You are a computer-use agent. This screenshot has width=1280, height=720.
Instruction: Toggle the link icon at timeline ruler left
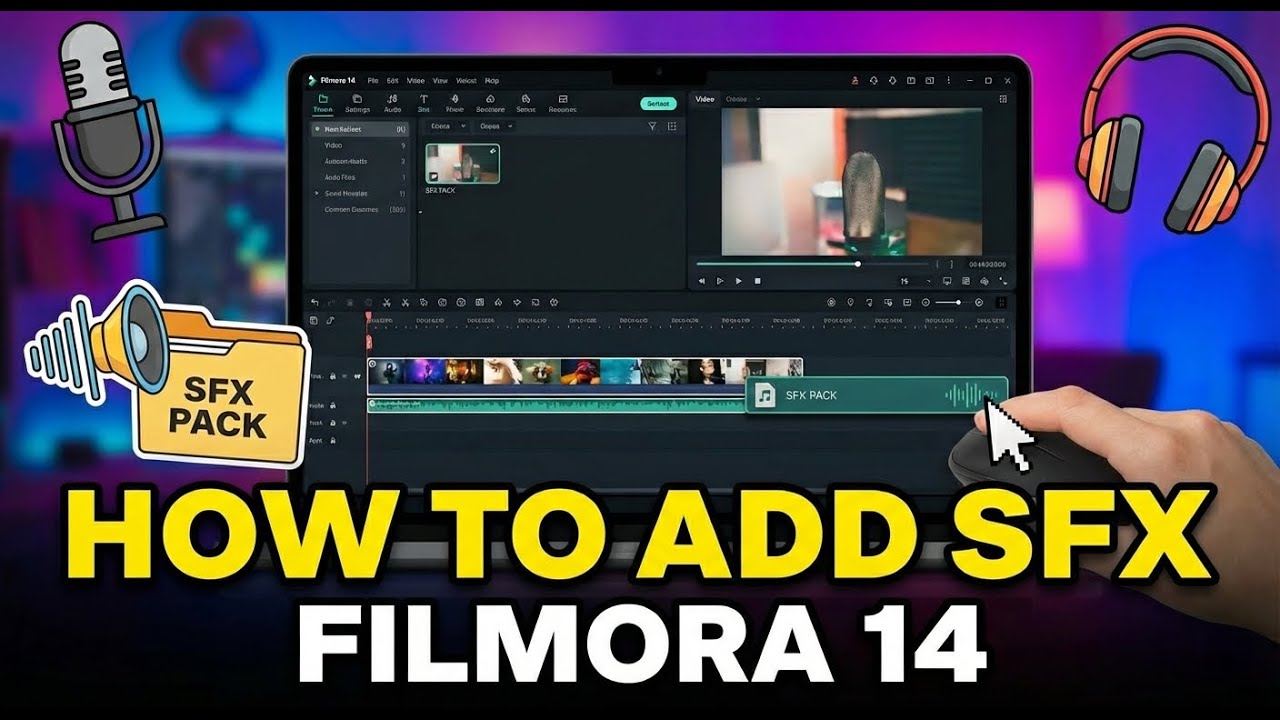pos(330,320)
